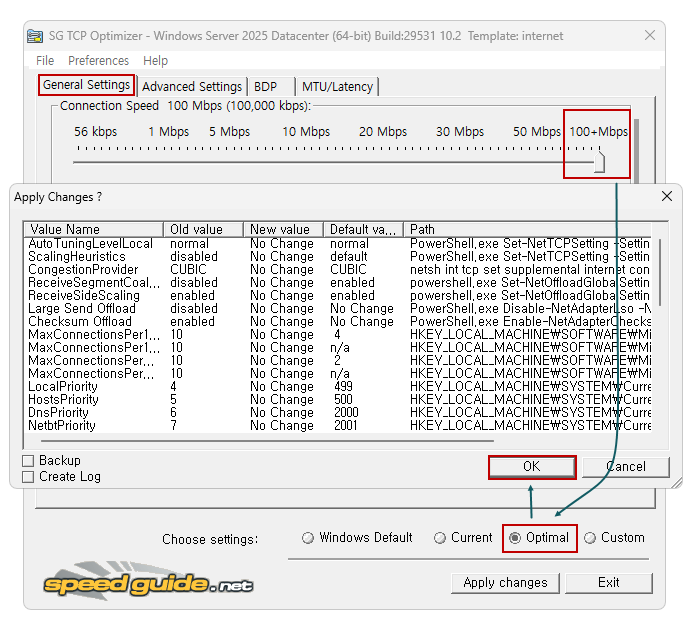Image resolution: width=696 pixels, height=638 pixels.
Task: Sort by the Value Name column header
Action: pyautogui.click(x=94, y=230)
